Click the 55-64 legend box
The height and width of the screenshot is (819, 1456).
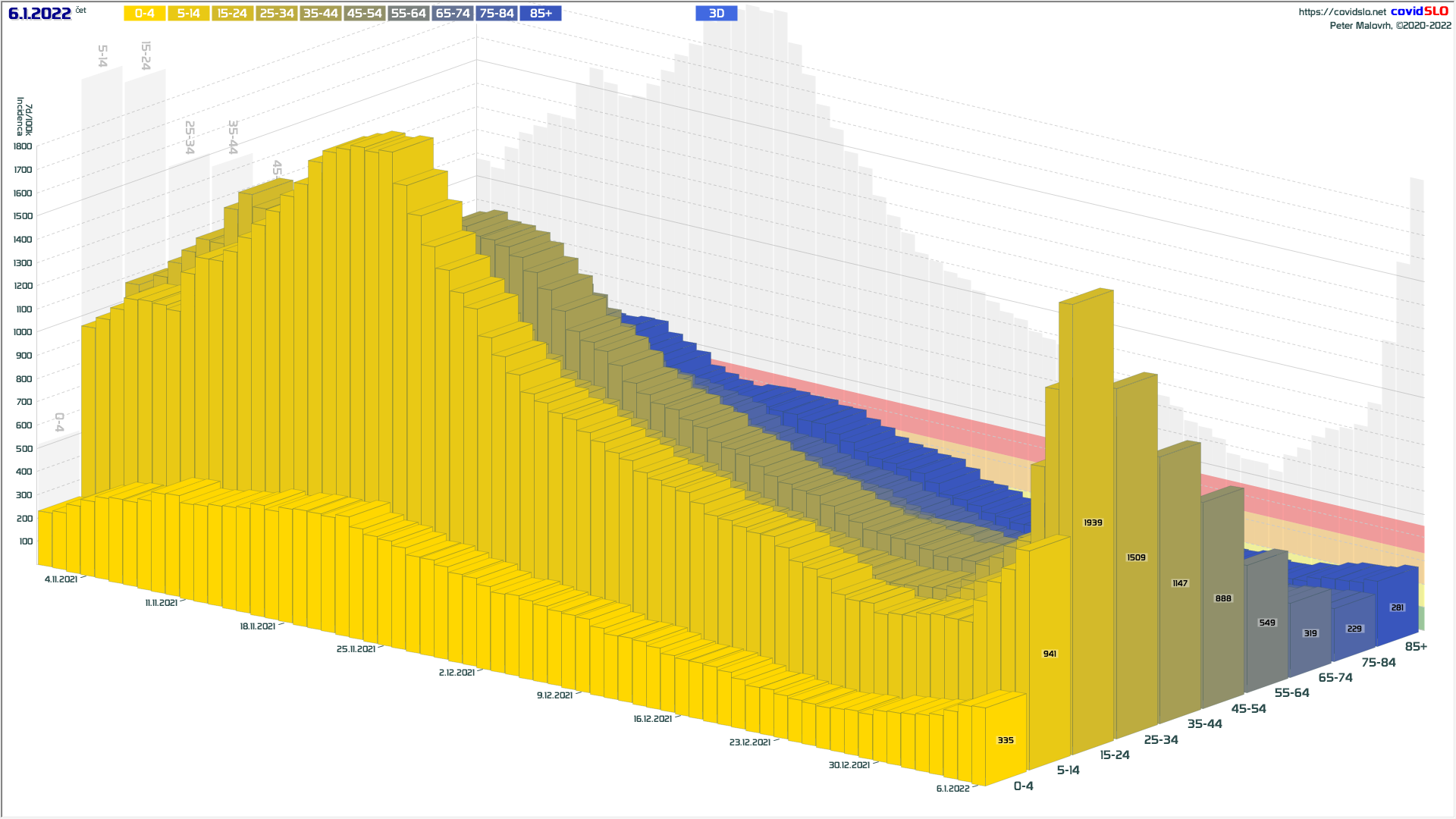(x=409, y=14)
